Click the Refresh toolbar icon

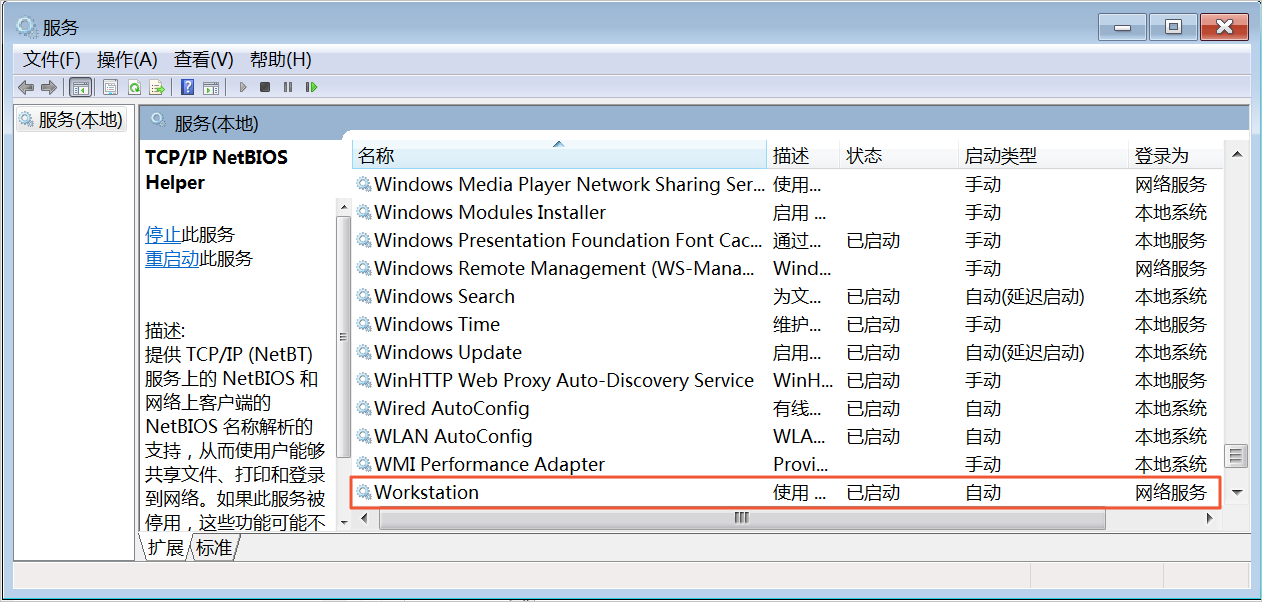(x=134, y=87)
